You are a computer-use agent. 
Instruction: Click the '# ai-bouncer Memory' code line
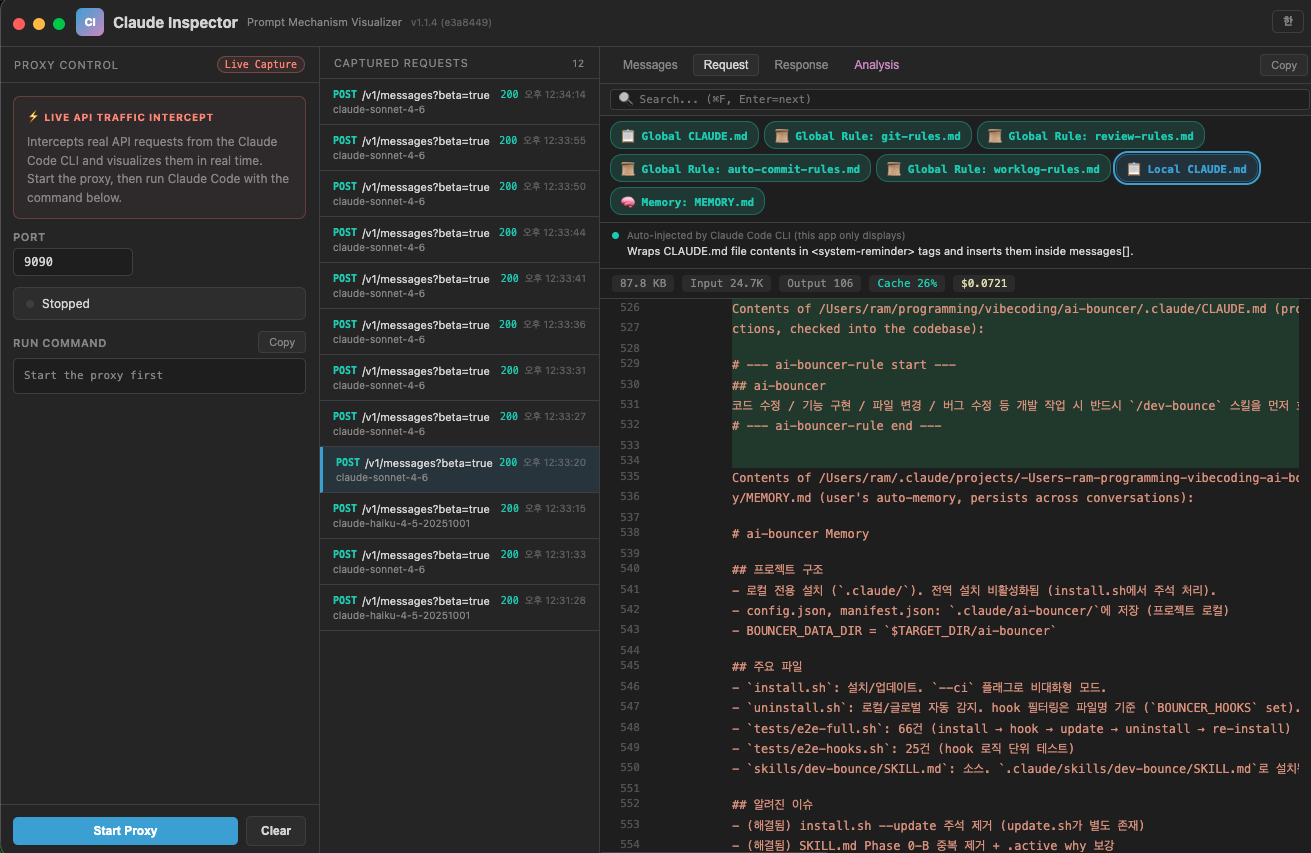pos(800,534)
